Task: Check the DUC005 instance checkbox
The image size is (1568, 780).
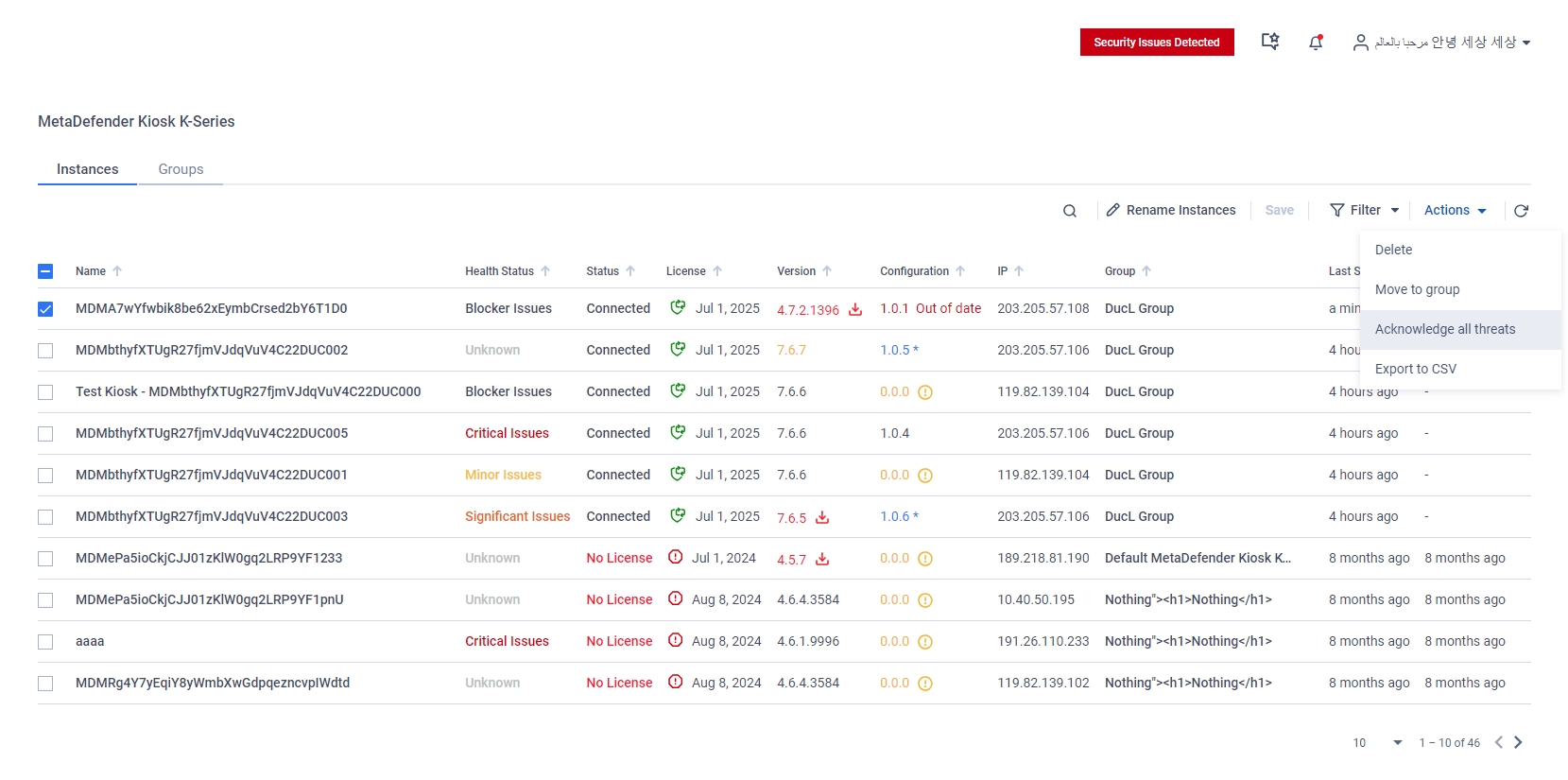Action: [x=45, y=434]
